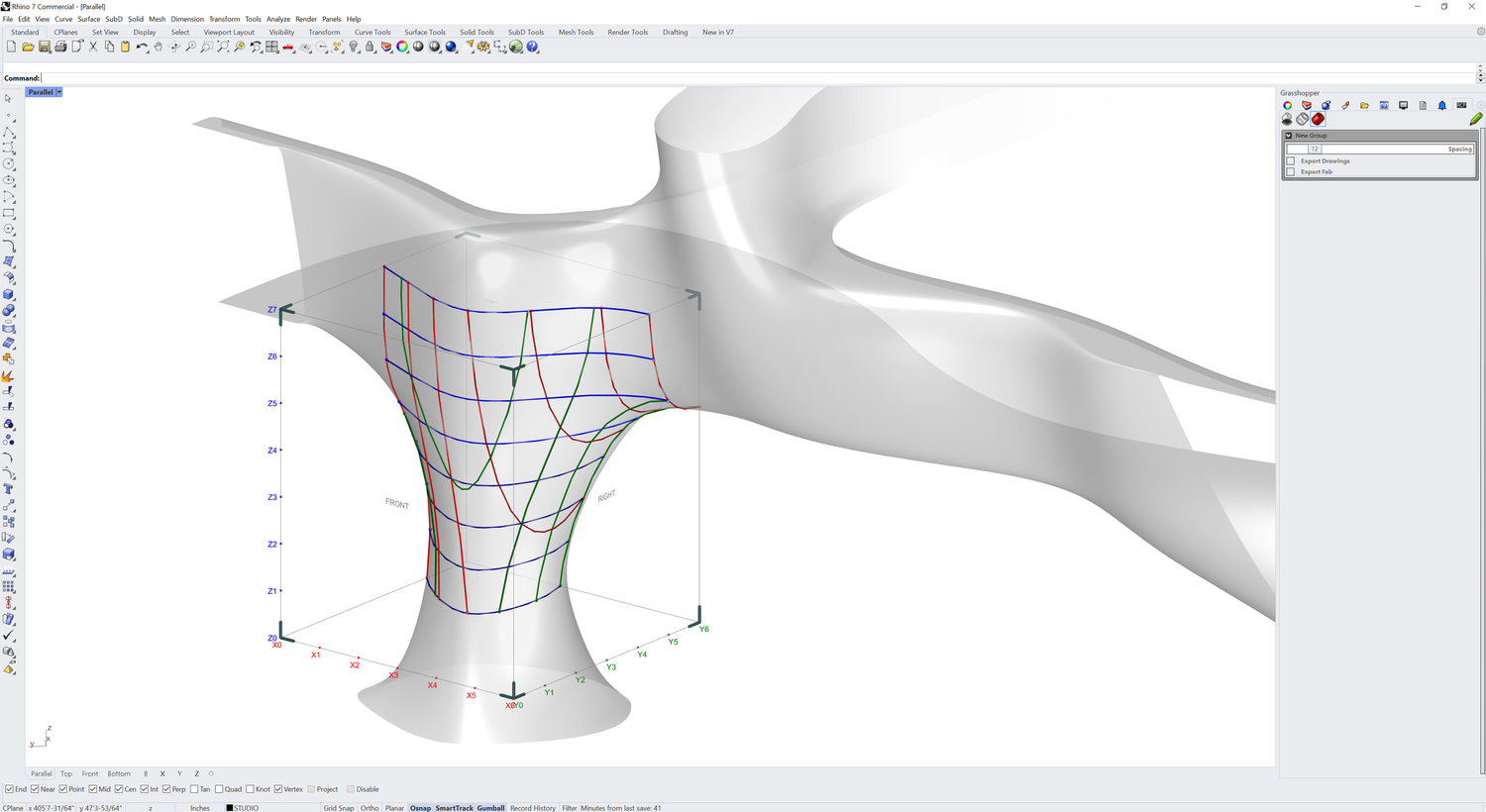Check the Export Drawings checkbox
This screenshot has height=812, width=1486.
tap(1290, 160)
